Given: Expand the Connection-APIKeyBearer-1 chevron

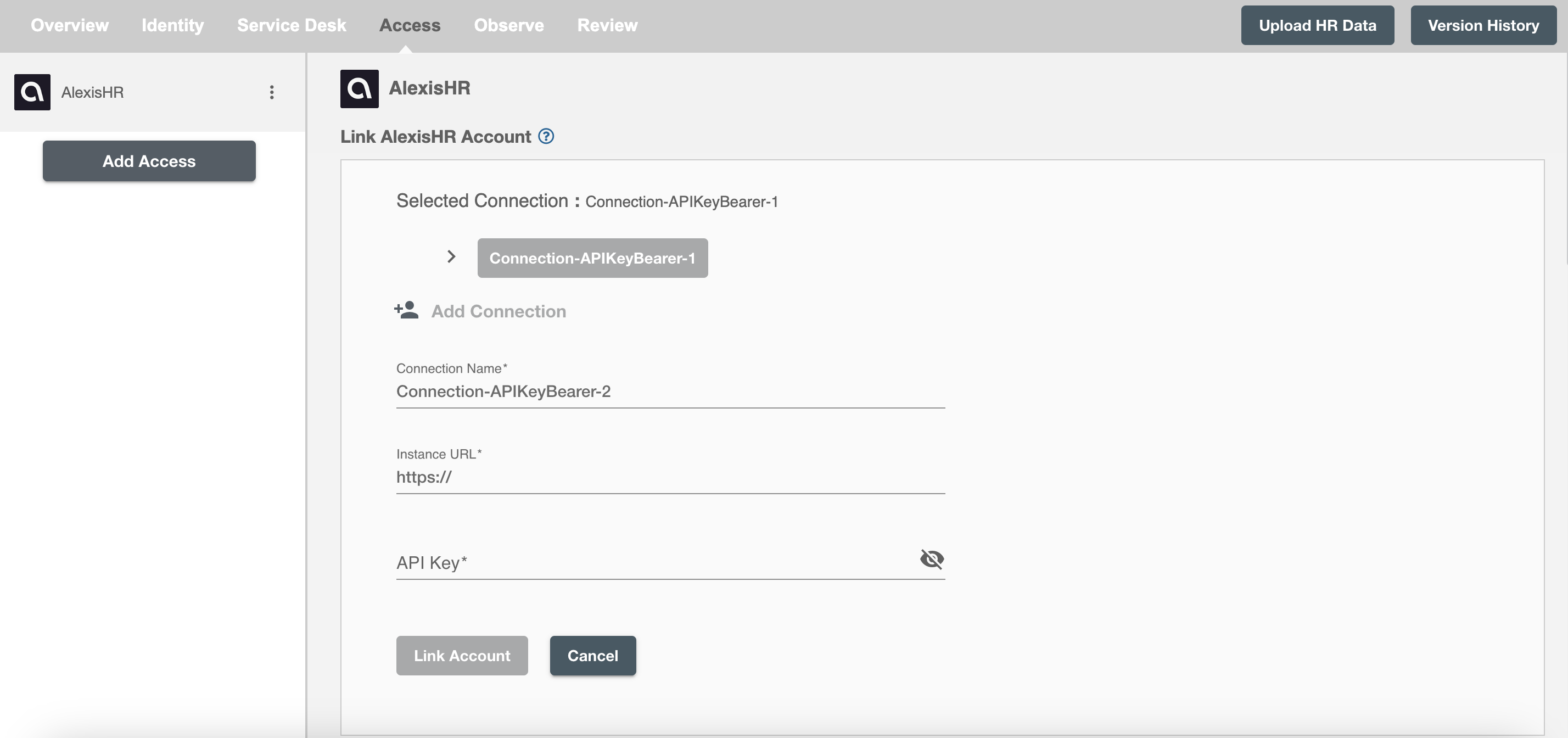Looking at the screenshot, I should pyautogui.click(x=451, y=256).
